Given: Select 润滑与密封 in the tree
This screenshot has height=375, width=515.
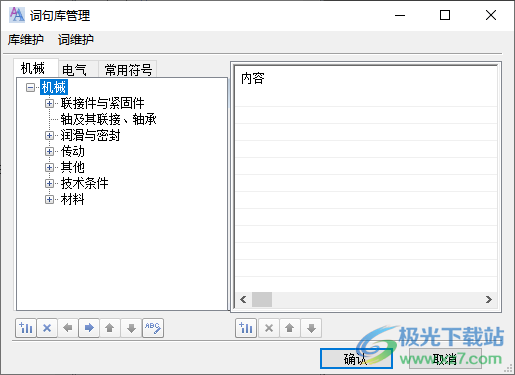Looking at the screenshot, I should [x=90, y=135].
